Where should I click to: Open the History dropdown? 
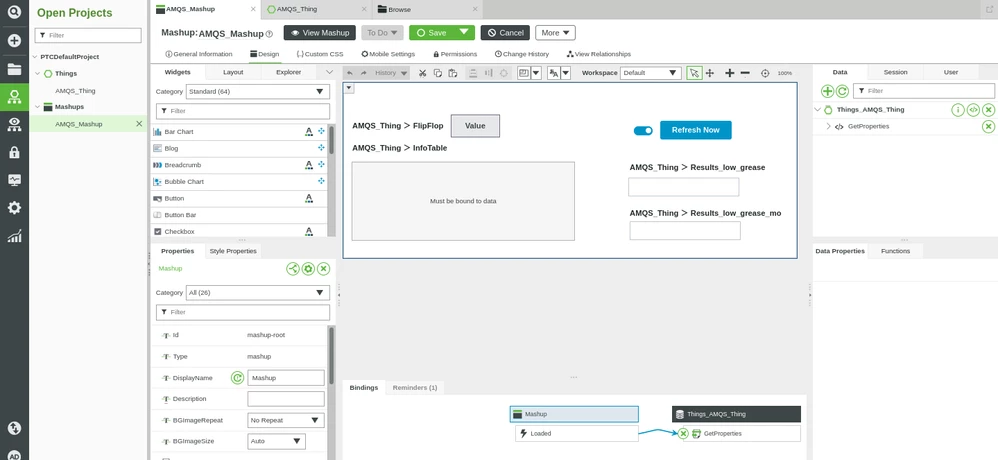pyautogui.click(x=390, y=73)
